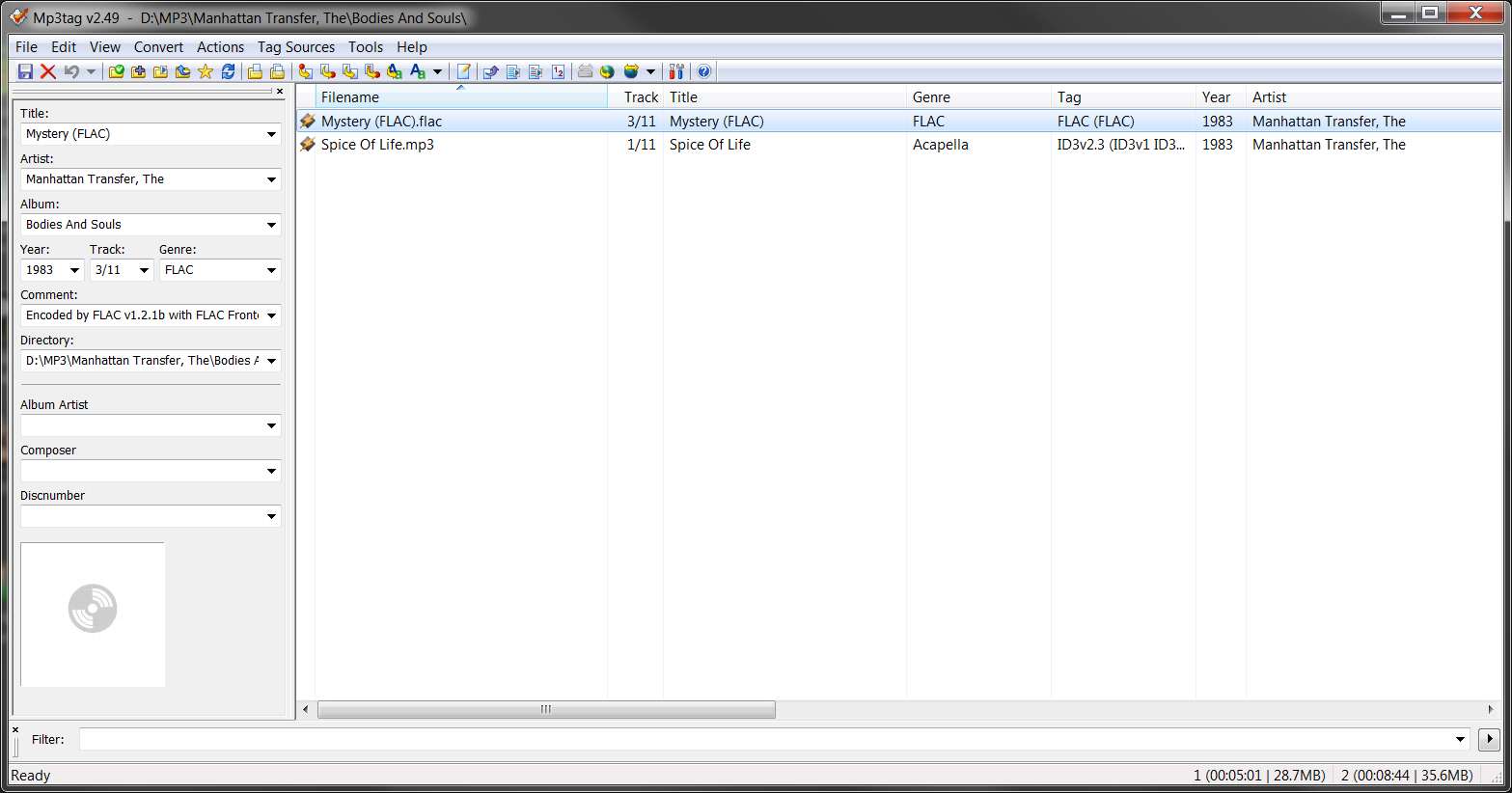Image resolution: width=1512 pixels, height=793 pixels.
Task: Expand the Genre dropdown showing FLAC
Action: 271,270
